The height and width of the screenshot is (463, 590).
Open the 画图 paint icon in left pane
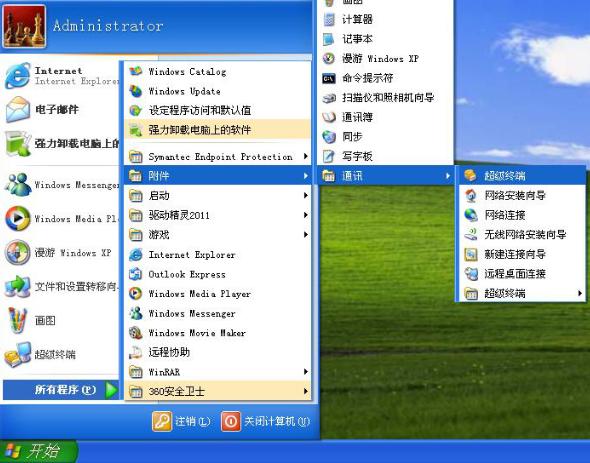[18, 320]
